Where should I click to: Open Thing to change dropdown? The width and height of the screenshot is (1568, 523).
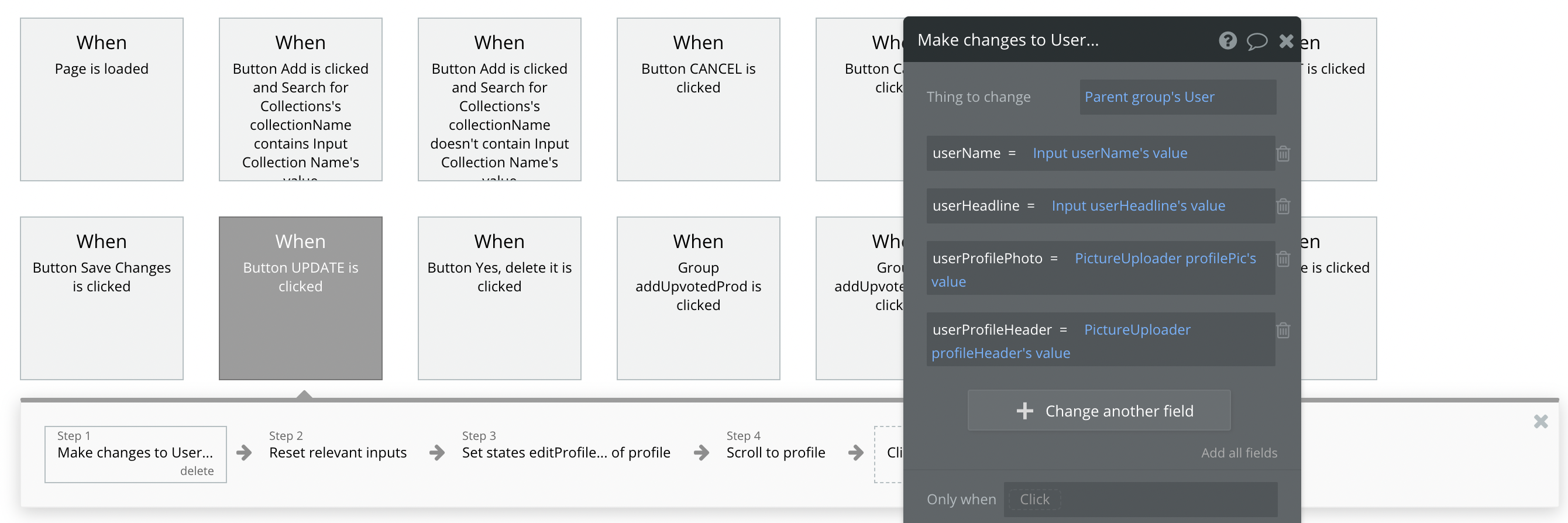[1177, 97]
